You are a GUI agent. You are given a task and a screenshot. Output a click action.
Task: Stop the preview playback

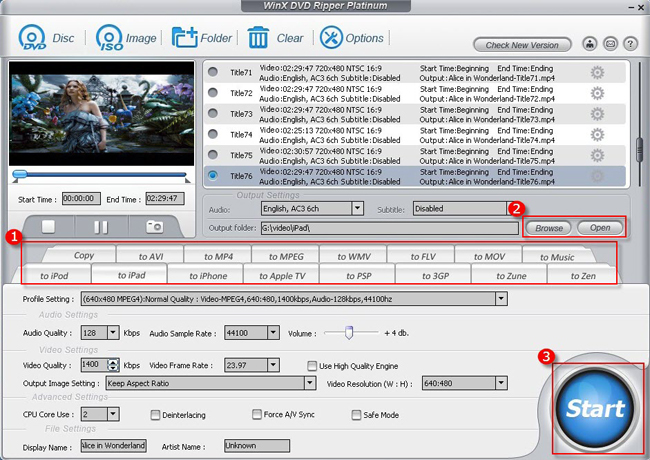(49, 226)
